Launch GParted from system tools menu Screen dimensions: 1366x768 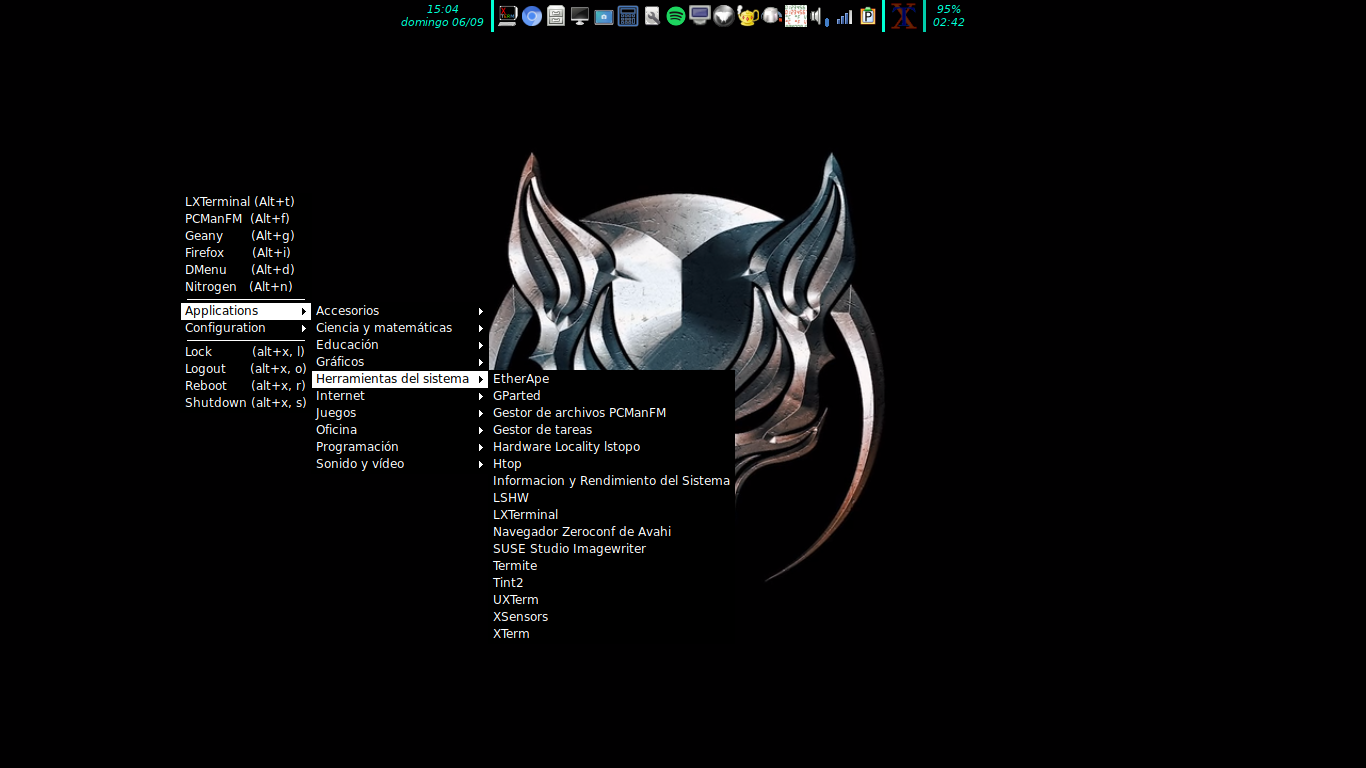tap(517, 396)
